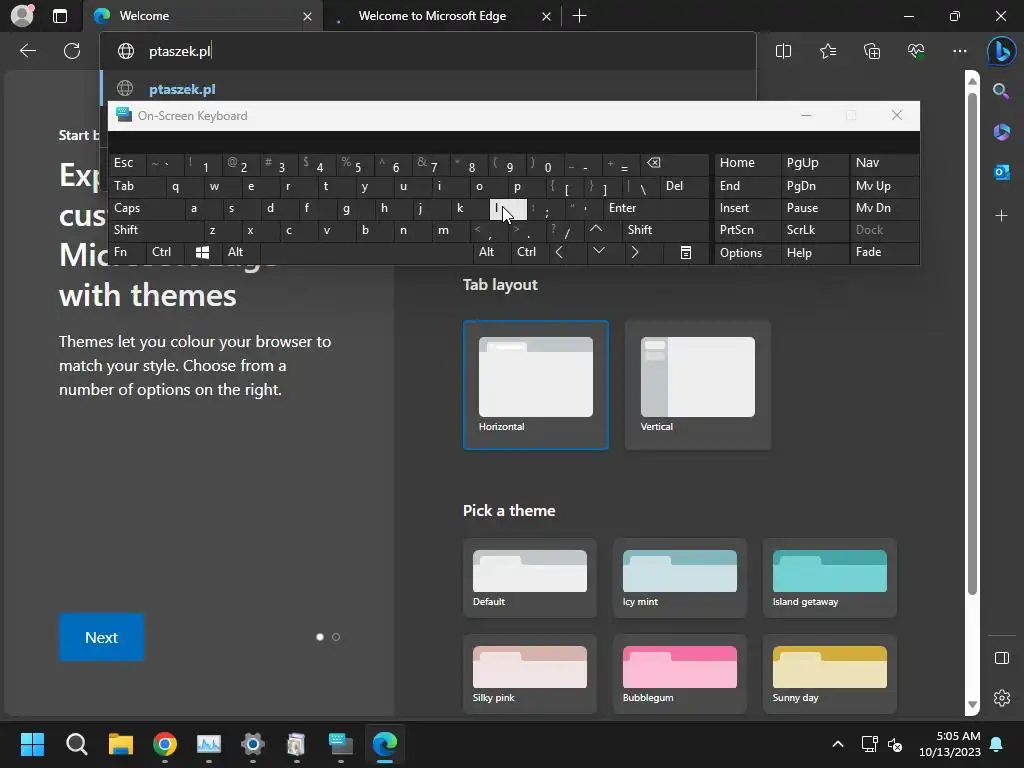Viewport: 1024px width, 768px height.
Task: Go to second onboarding page dot
Action: [336, 637]
